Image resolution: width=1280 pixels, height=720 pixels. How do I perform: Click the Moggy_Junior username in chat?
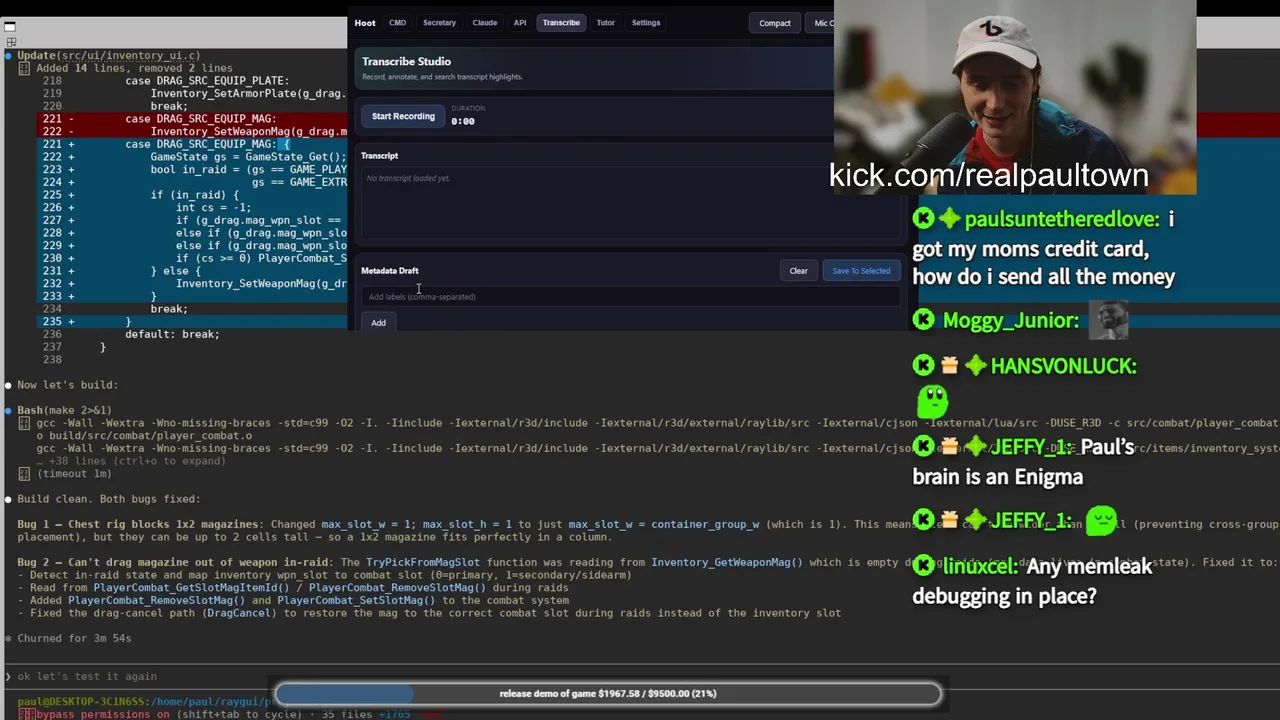(x=1010, y=320)
